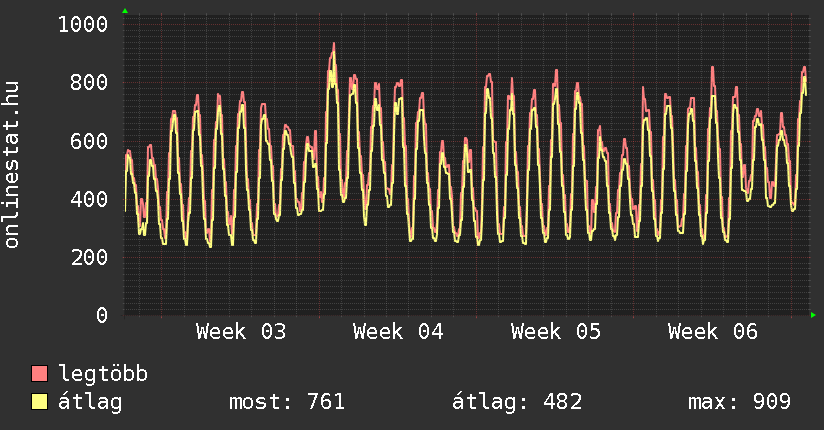The height and width of the screenshot is (430, 824).
Task: Click the most: 761 statistic
Action: click(287, 402)
